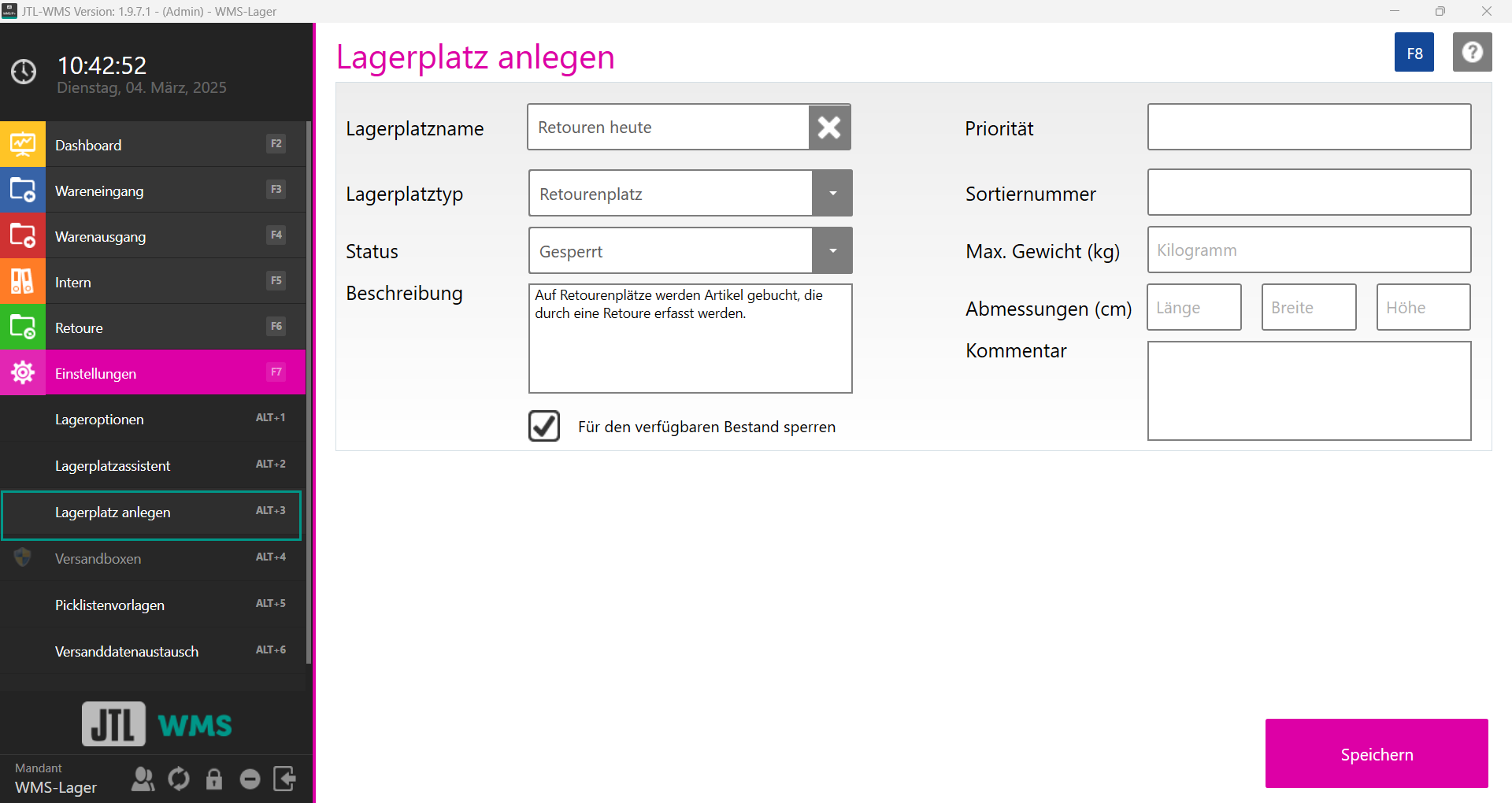
Task: Expand the Lagerplatztyp dropdown
Action: [x=832, y=194]
